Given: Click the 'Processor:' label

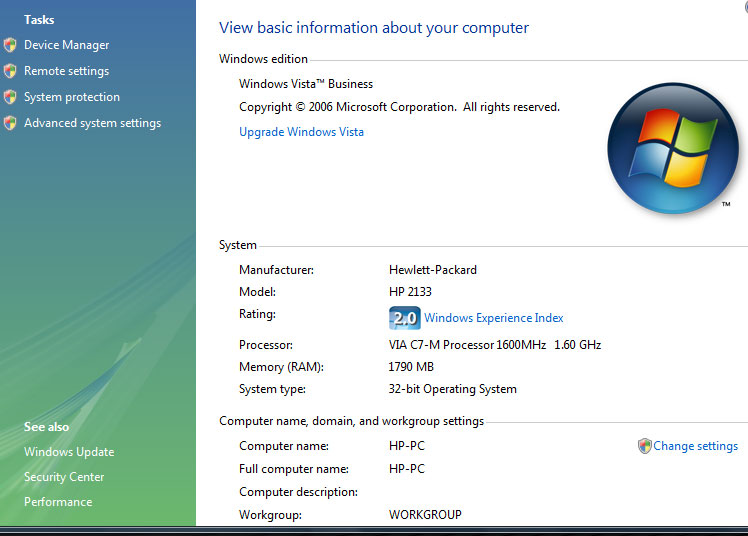Looking at the screenshot, I should [x=266, y=345].
